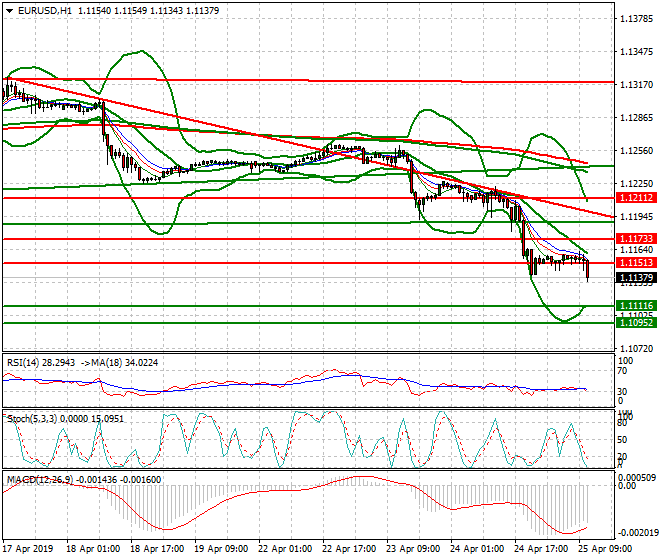Click the red 1.11513 price level tag

pyautogui.click(x=636, y=262)
